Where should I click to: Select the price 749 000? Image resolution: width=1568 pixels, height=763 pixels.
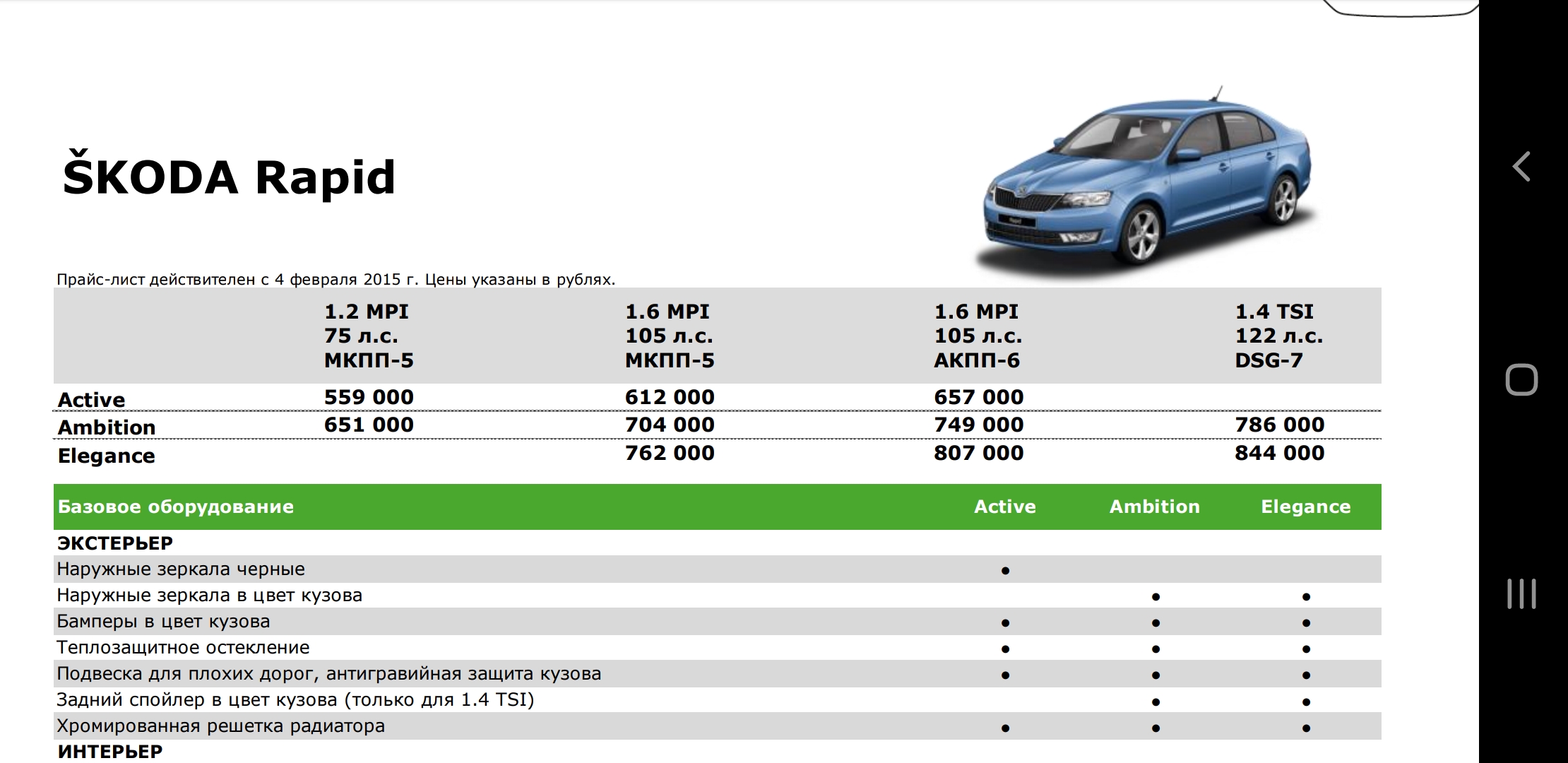[x=978, y=425]
